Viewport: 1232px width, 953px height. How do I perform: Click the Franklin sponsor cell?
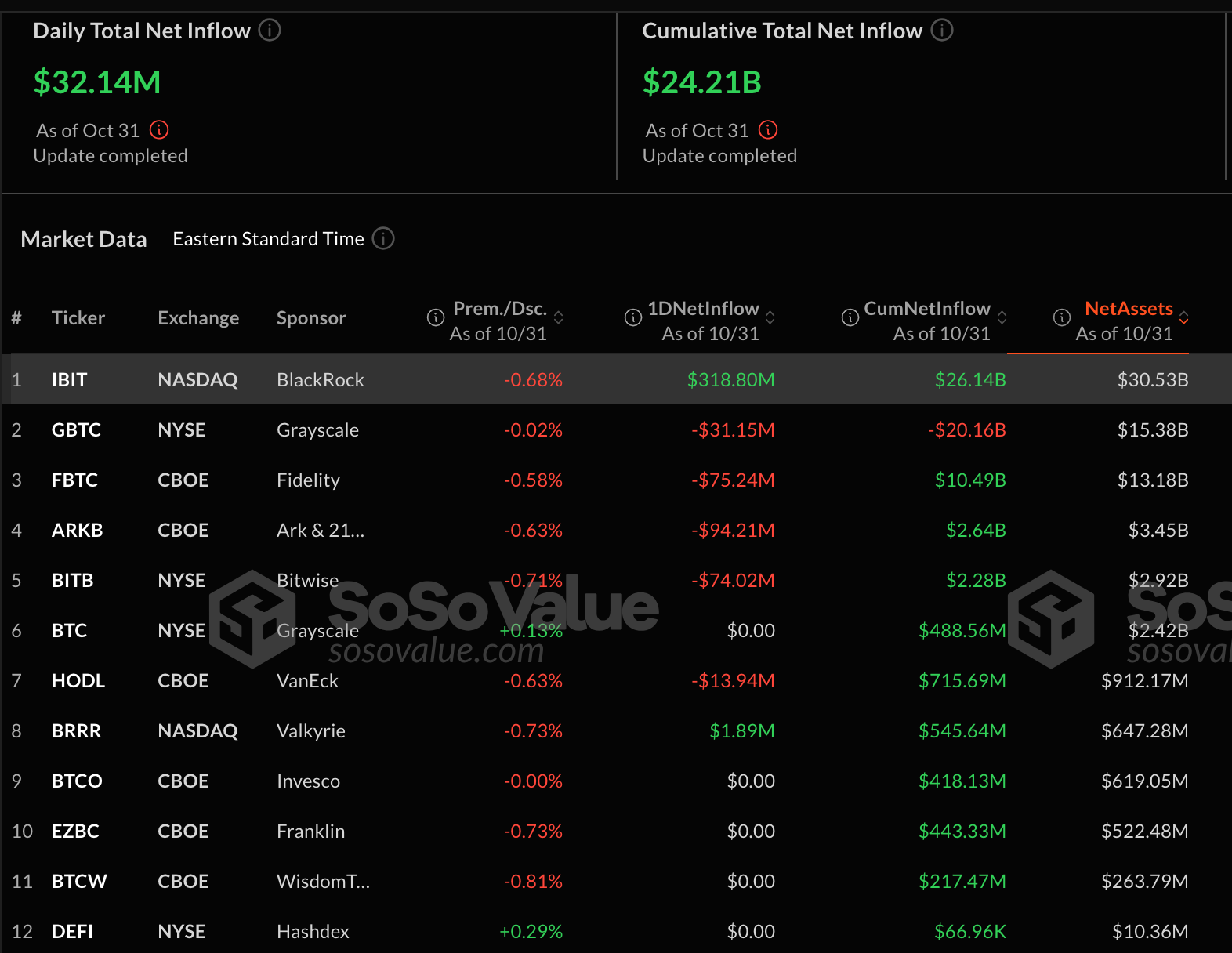pyautogui.click(x=310, y=831)
